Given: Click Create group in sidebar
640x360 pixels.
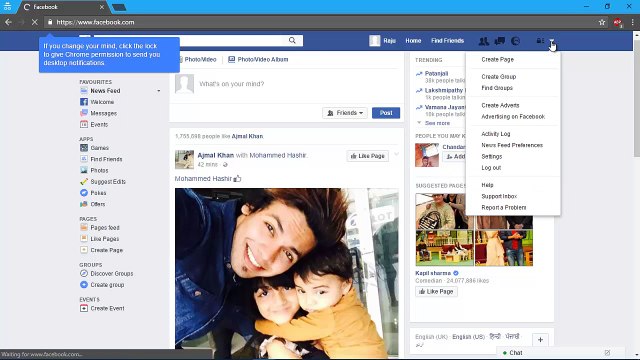Looking at the screenshot, I should coord(107,285).
